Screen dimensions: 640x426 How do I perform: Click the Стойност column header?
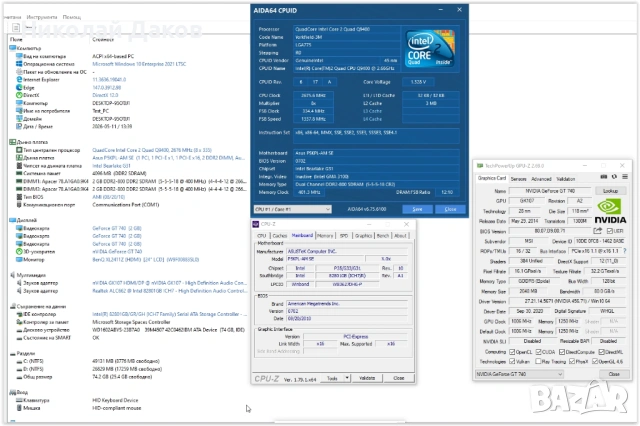(103, 40)
